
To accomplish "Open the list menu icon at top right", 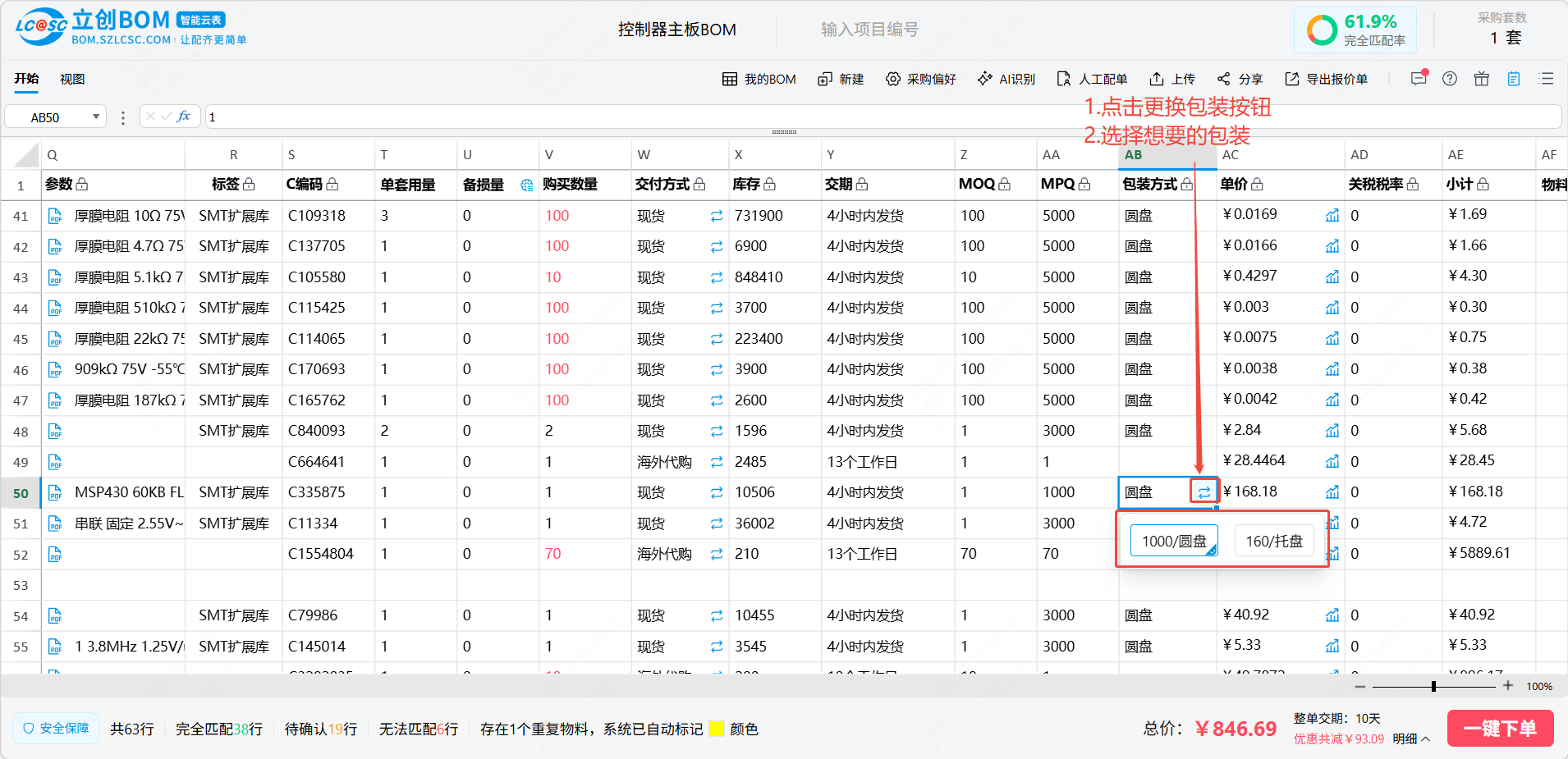I will tap(1547, 79).
